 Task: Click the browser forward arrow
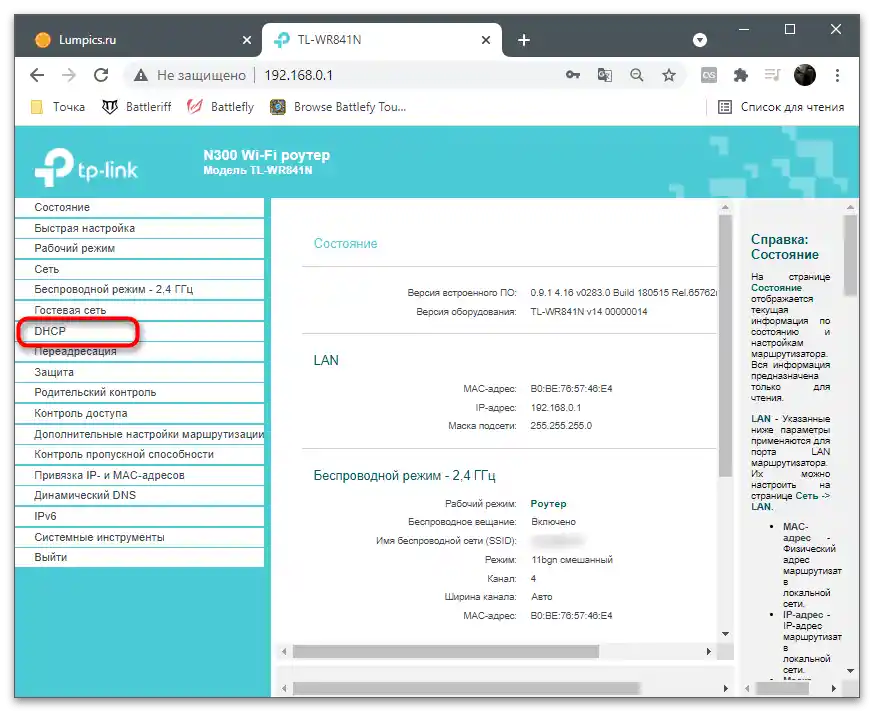point(69,75)
